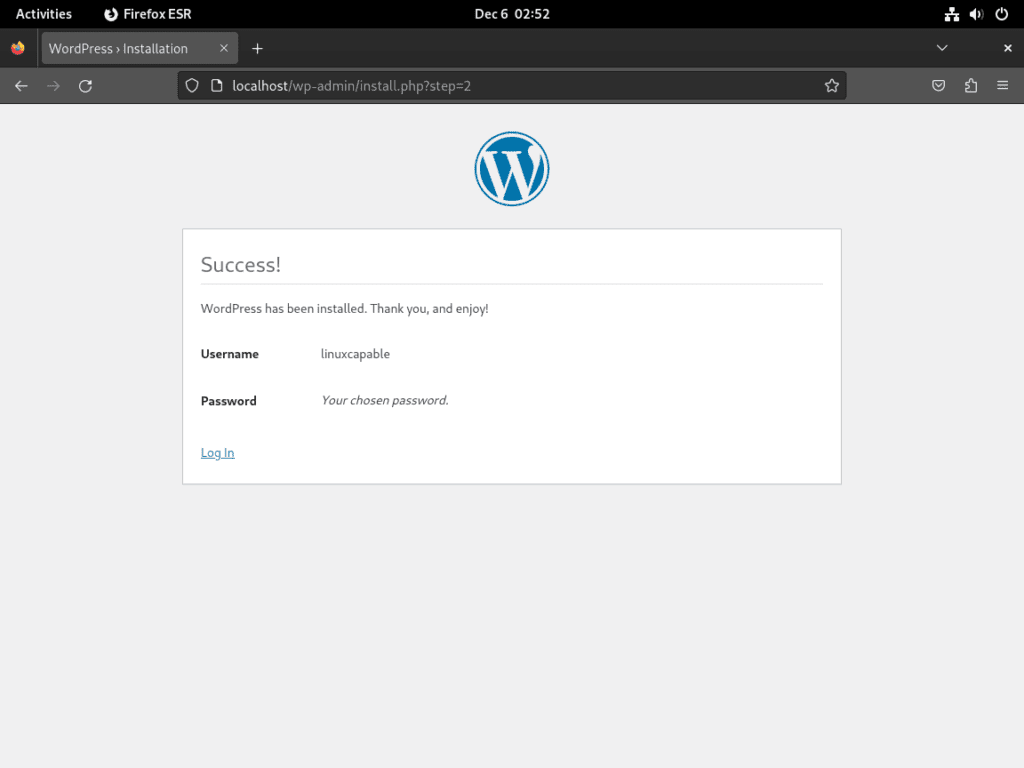Open tracking protection via the shield icon
Screen dimensions: 1024x768
pyautogui.click(x=191, y=85)
